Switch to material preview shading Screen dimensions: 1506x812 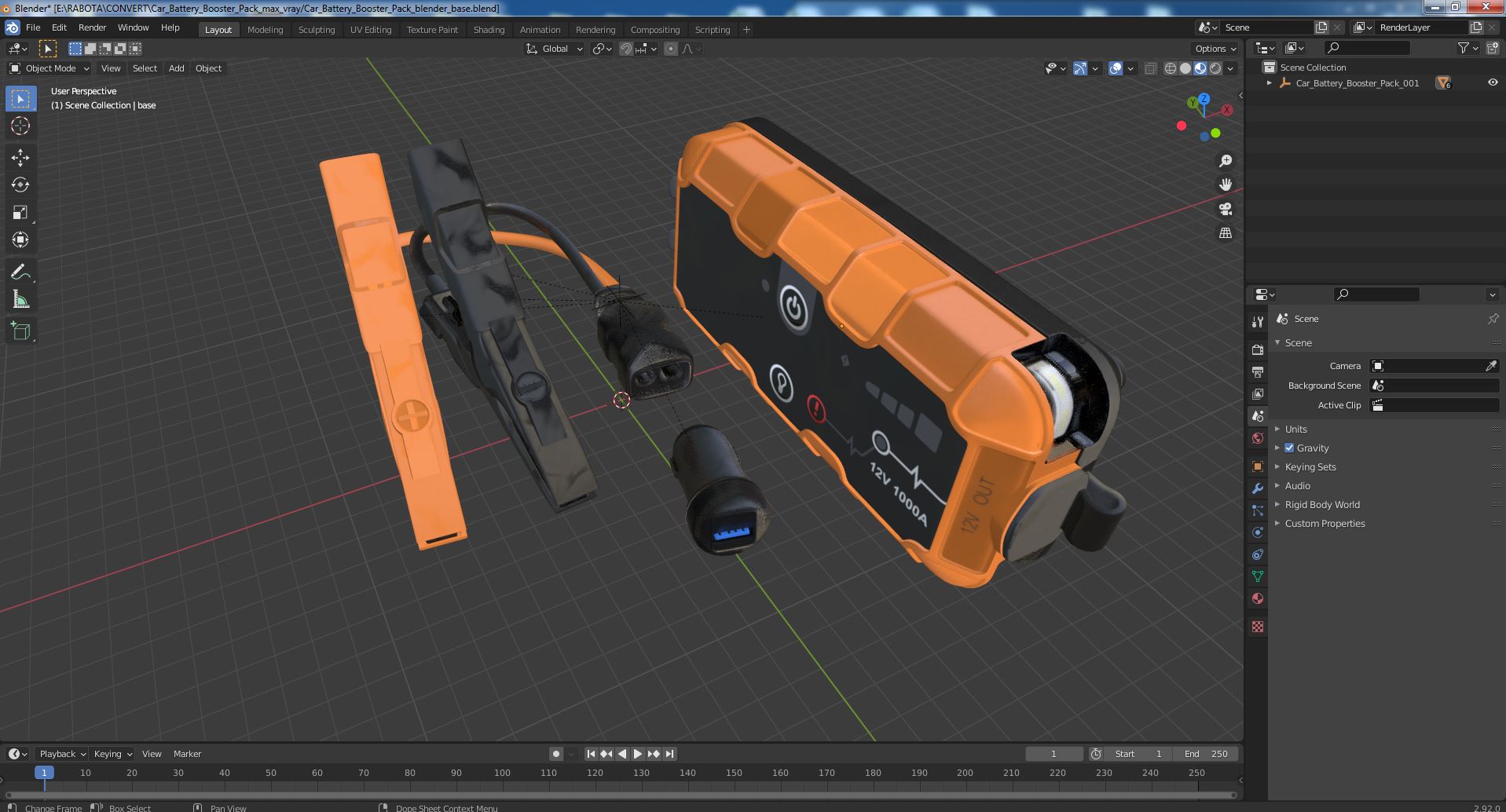[1200, 68]
